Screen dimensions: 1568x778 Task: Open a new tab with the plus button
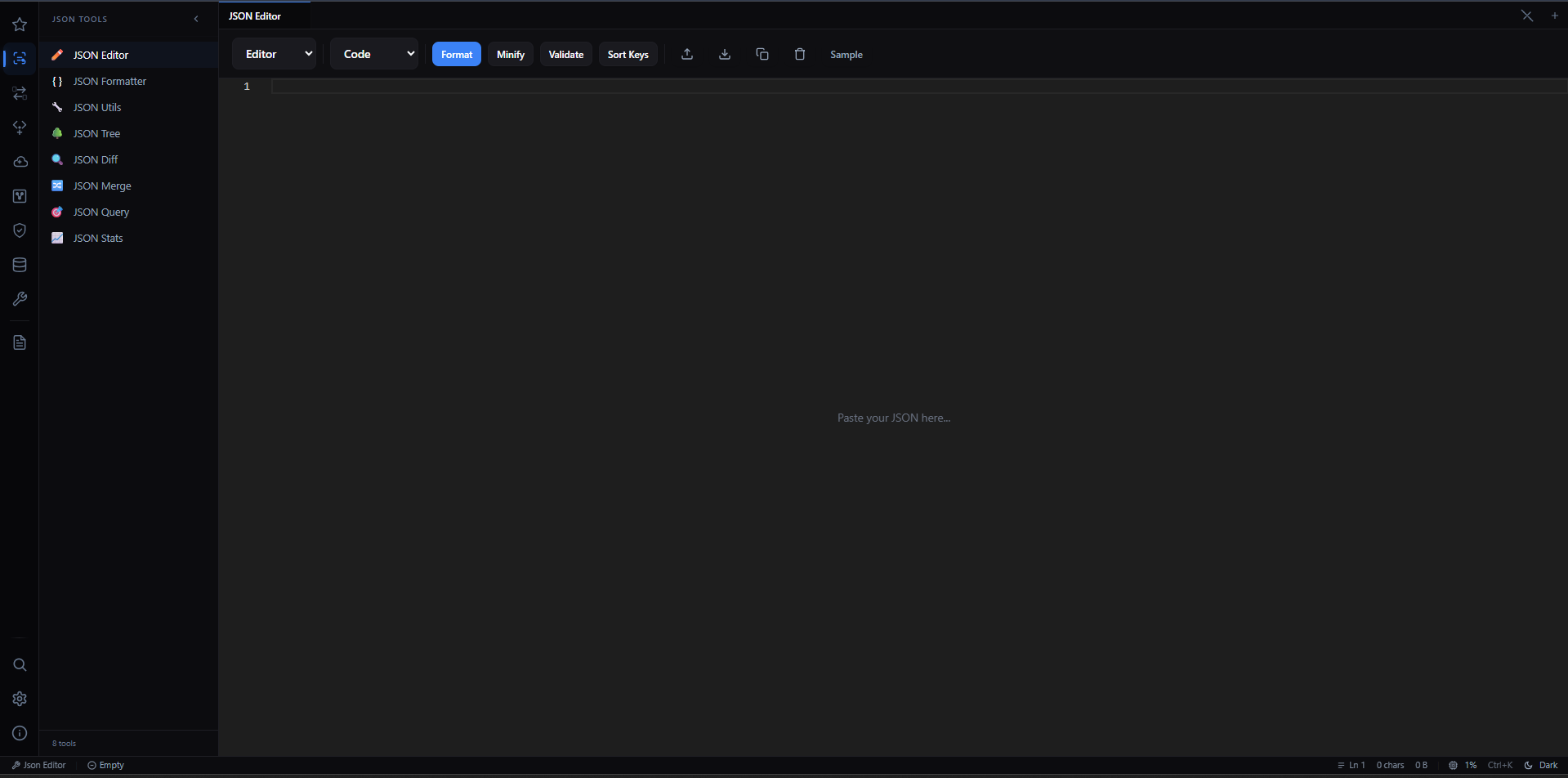point(1555,16)
